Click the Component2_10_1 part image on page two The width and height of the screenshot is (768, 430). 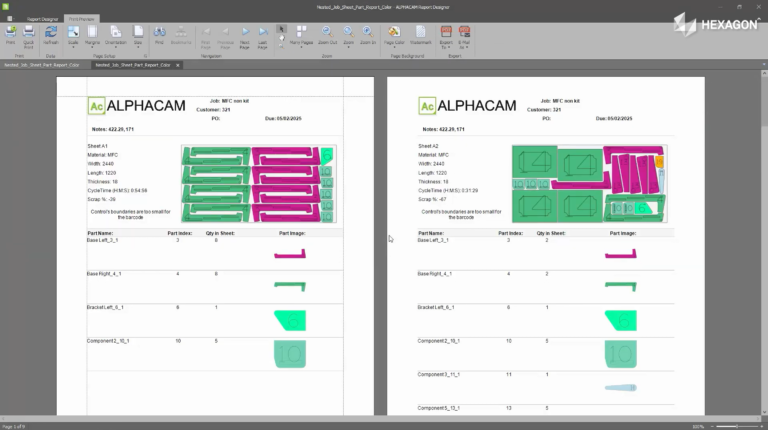tap(621, 354)
